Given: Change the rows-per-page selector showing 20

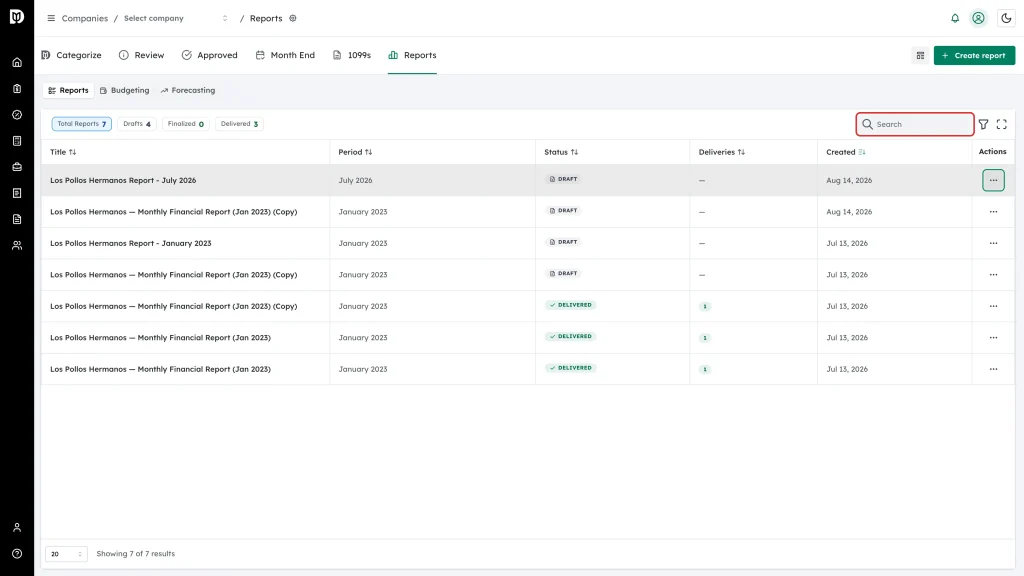Looking at the screenshot, I should [x=66, y=554].
